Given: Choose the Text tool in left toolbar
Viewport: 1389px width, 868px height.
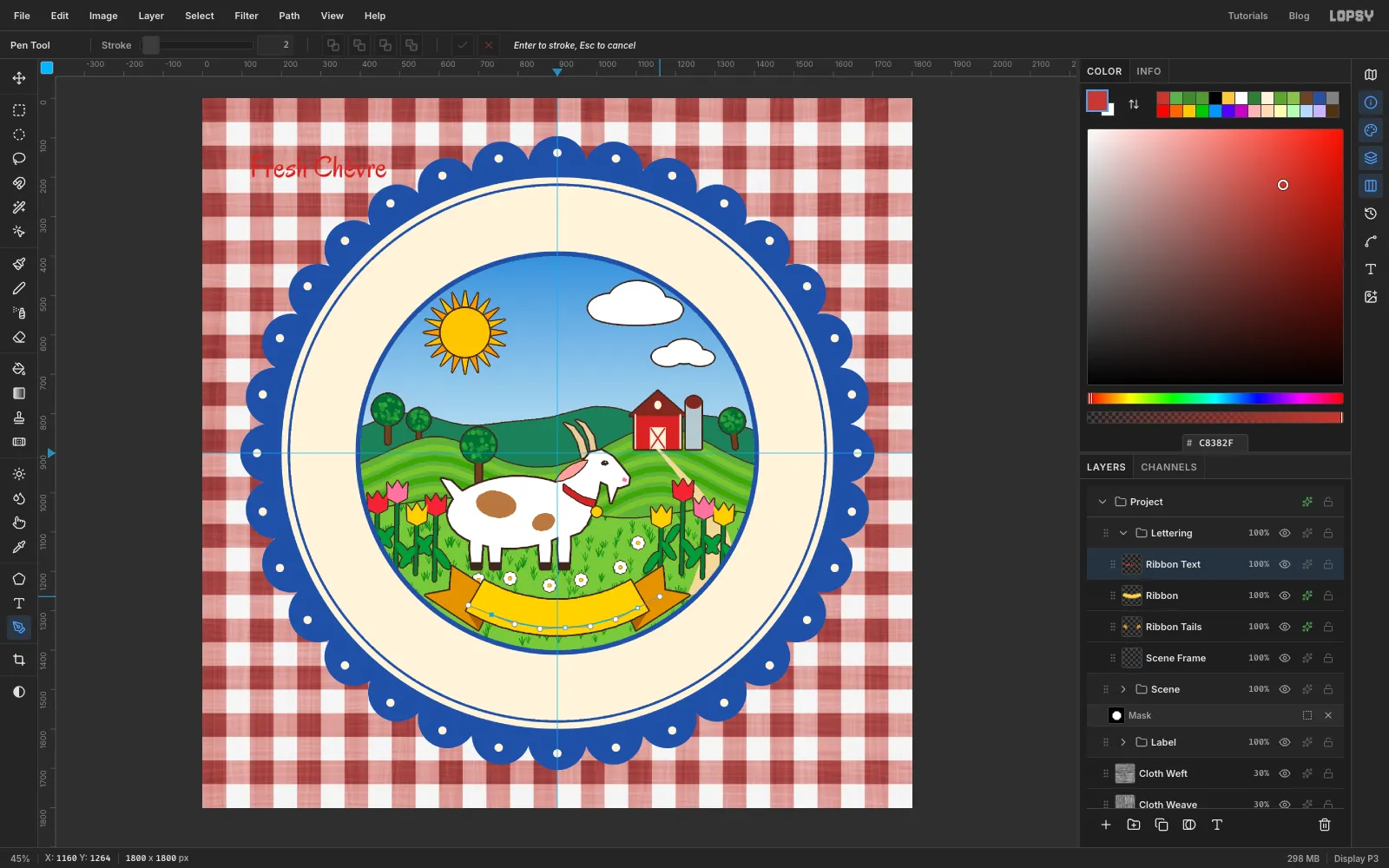Looking at the screenshot, I should point(19,603).
